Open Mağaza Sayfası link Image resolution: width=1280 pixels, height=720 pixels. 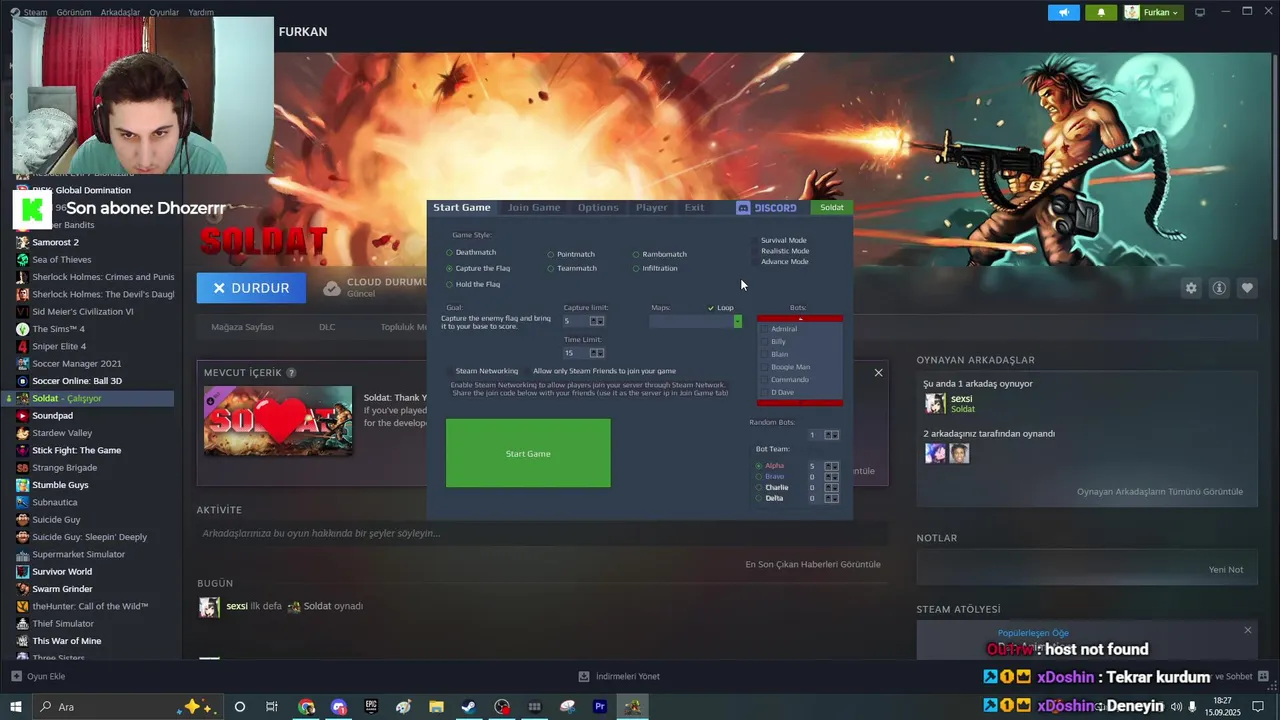[x=242, y=327]
